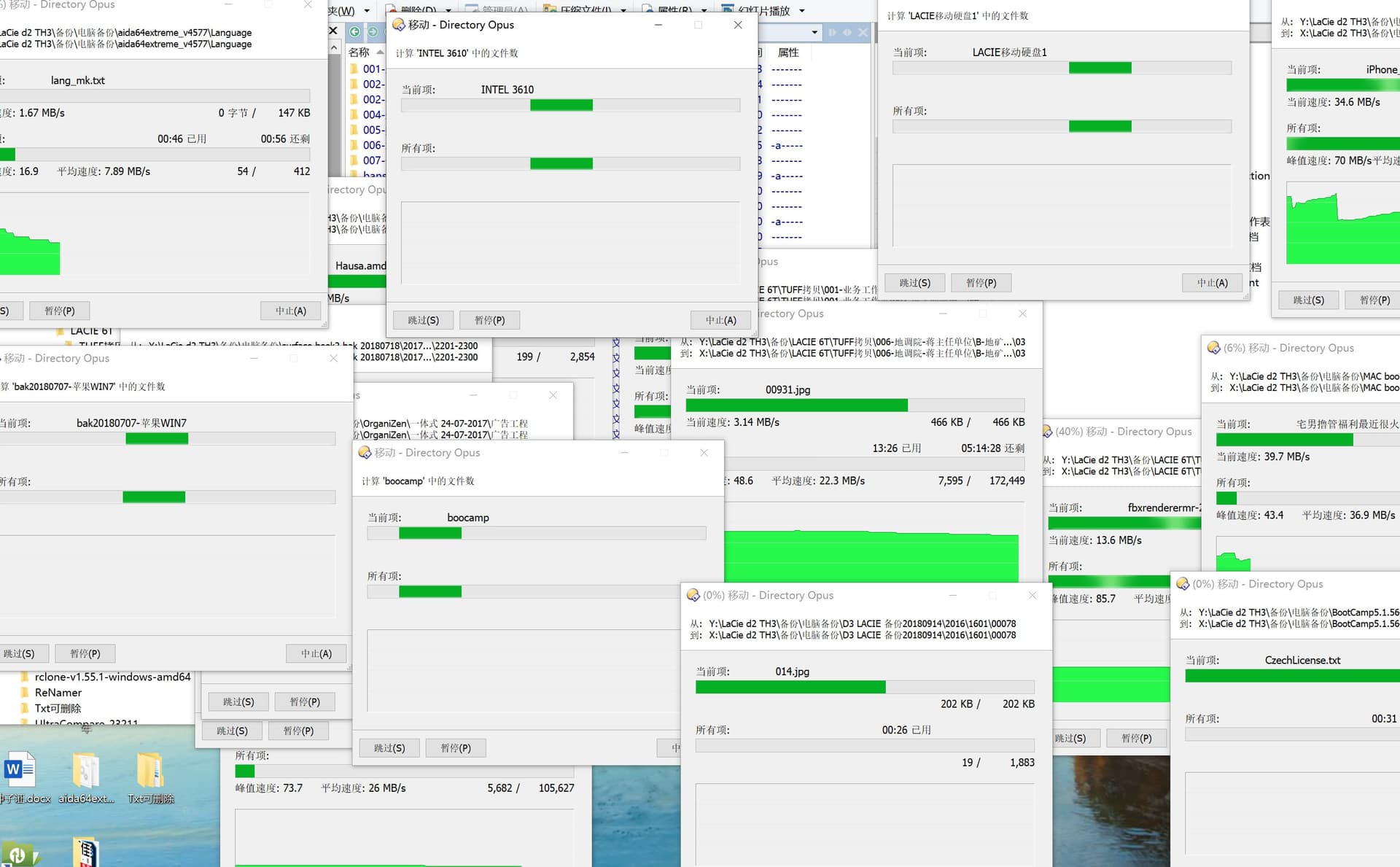
Task: Open the 幻灯片播放 toolbar menu
Action: pos(763,11)
